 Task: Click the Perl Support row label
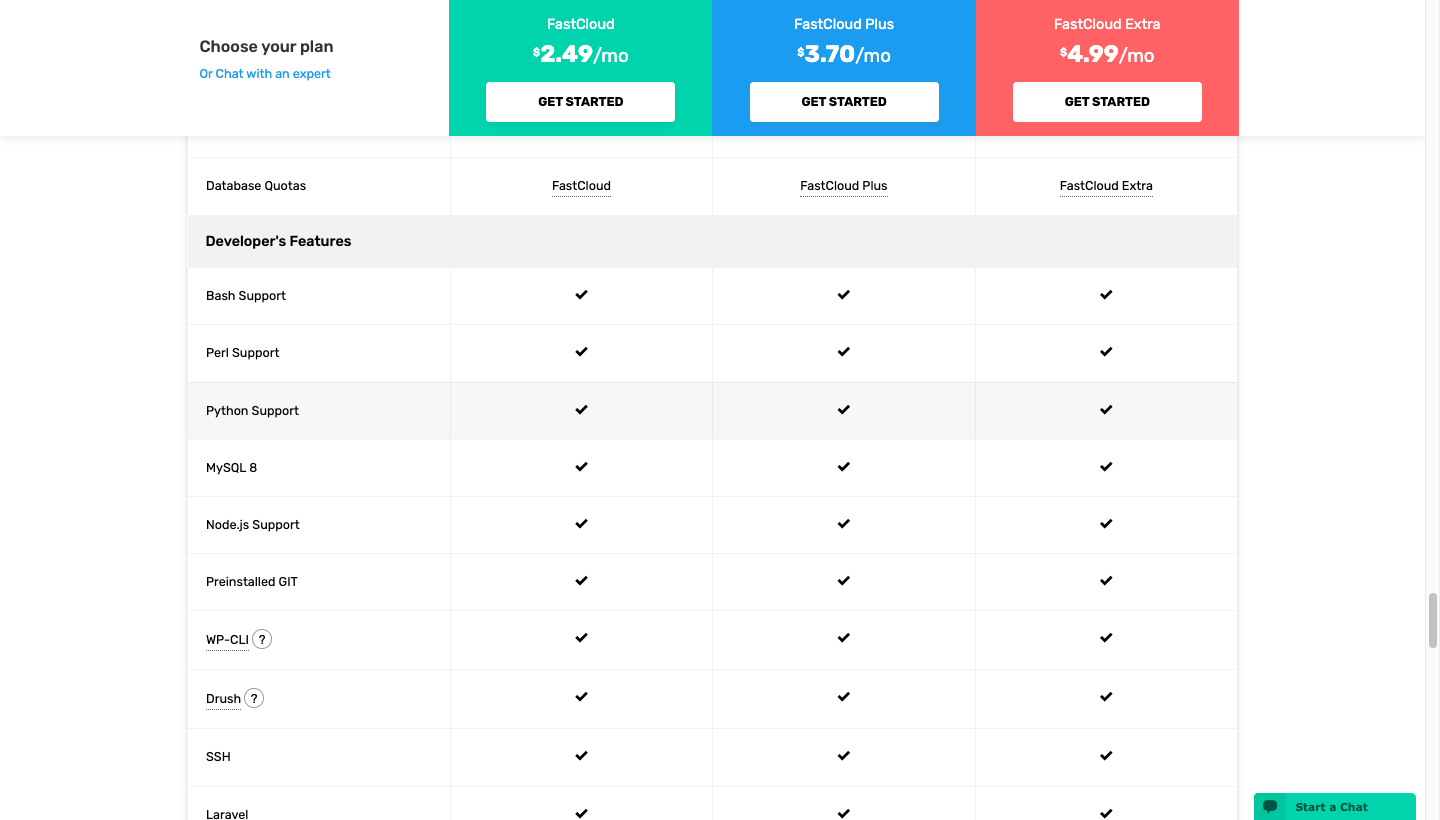click(x=243, y=353)
